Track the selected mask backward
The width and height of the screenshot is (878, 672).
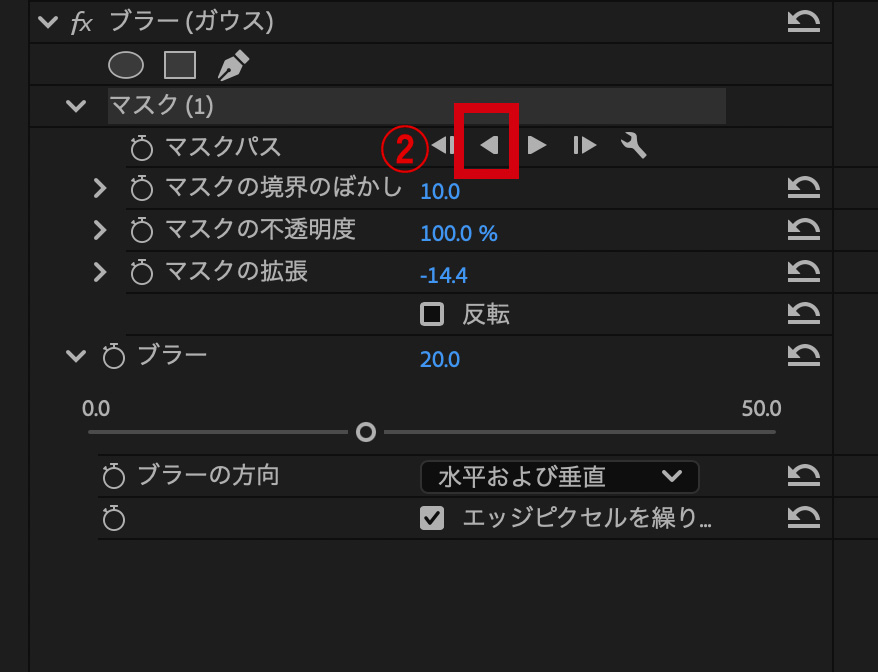click(x=488, y=146)
